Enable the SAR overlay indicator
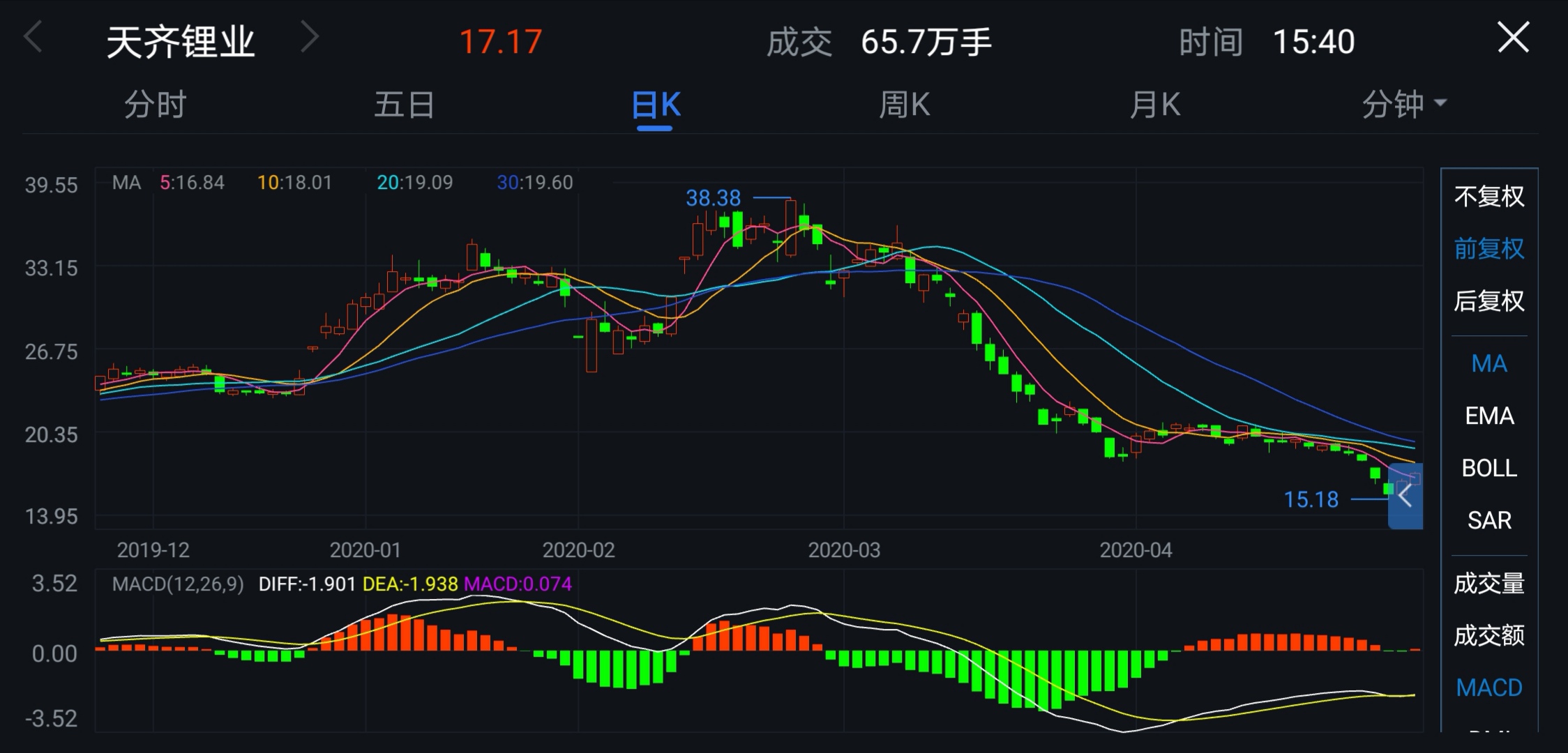This screenshot has height=753, width=1568. click(1489, 520)
